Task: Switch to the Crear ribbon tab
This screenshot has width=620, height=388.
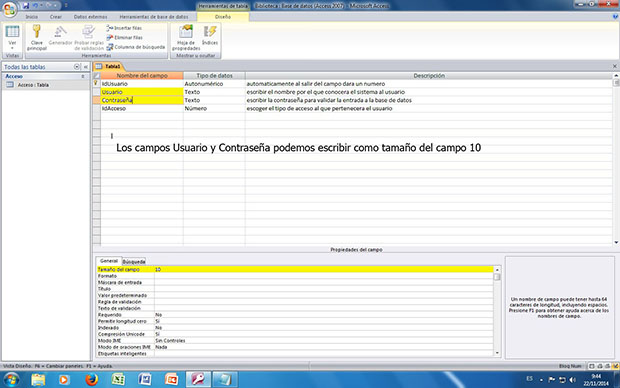Action: 56,17
